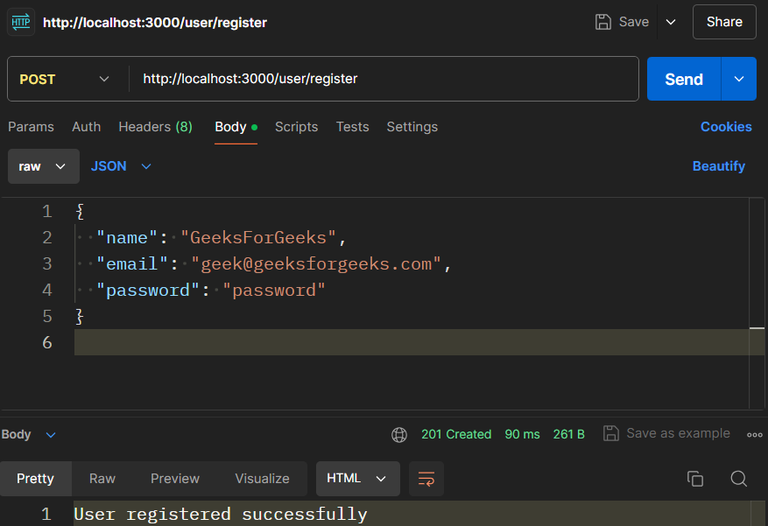The height and width of the screenshot is (526, 768).
Task: Click the "password" value string
Action: tap(274, 290)
